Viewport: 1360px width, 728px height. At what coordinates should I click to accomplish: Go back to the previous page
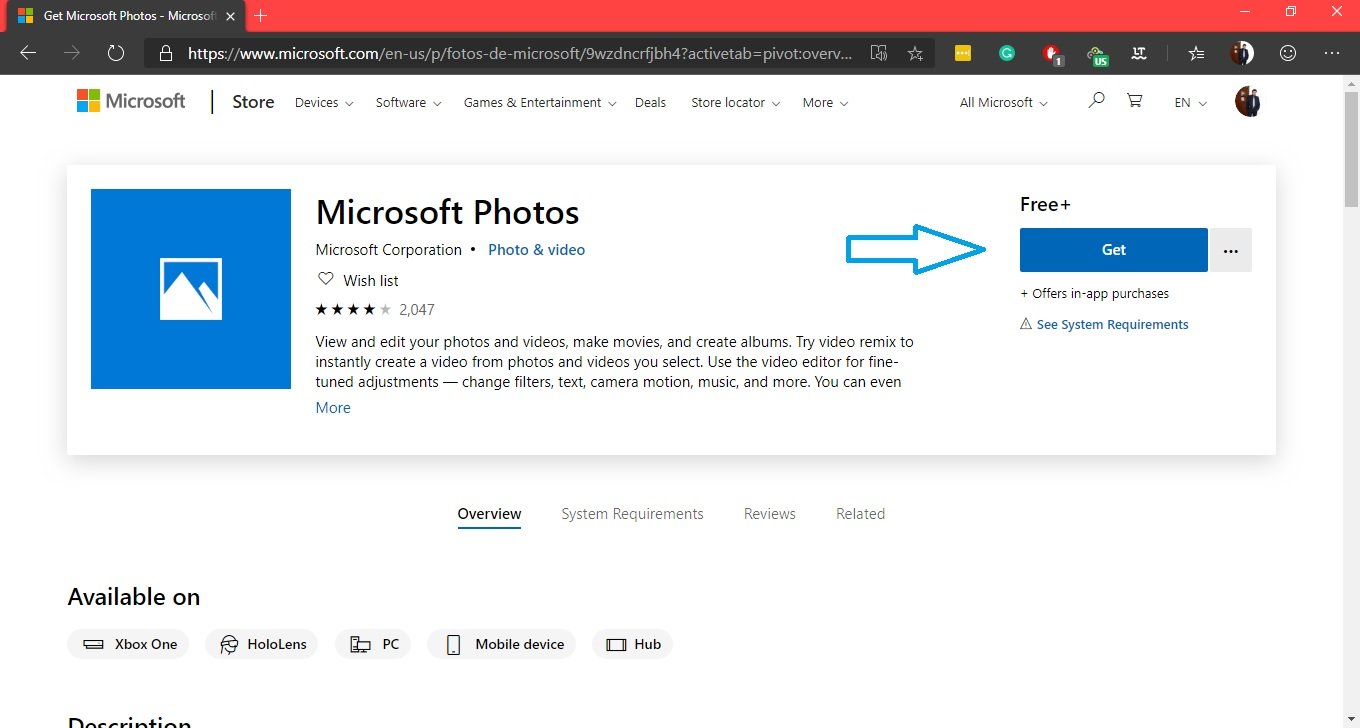pyautogui.click(x=28, y=53)
